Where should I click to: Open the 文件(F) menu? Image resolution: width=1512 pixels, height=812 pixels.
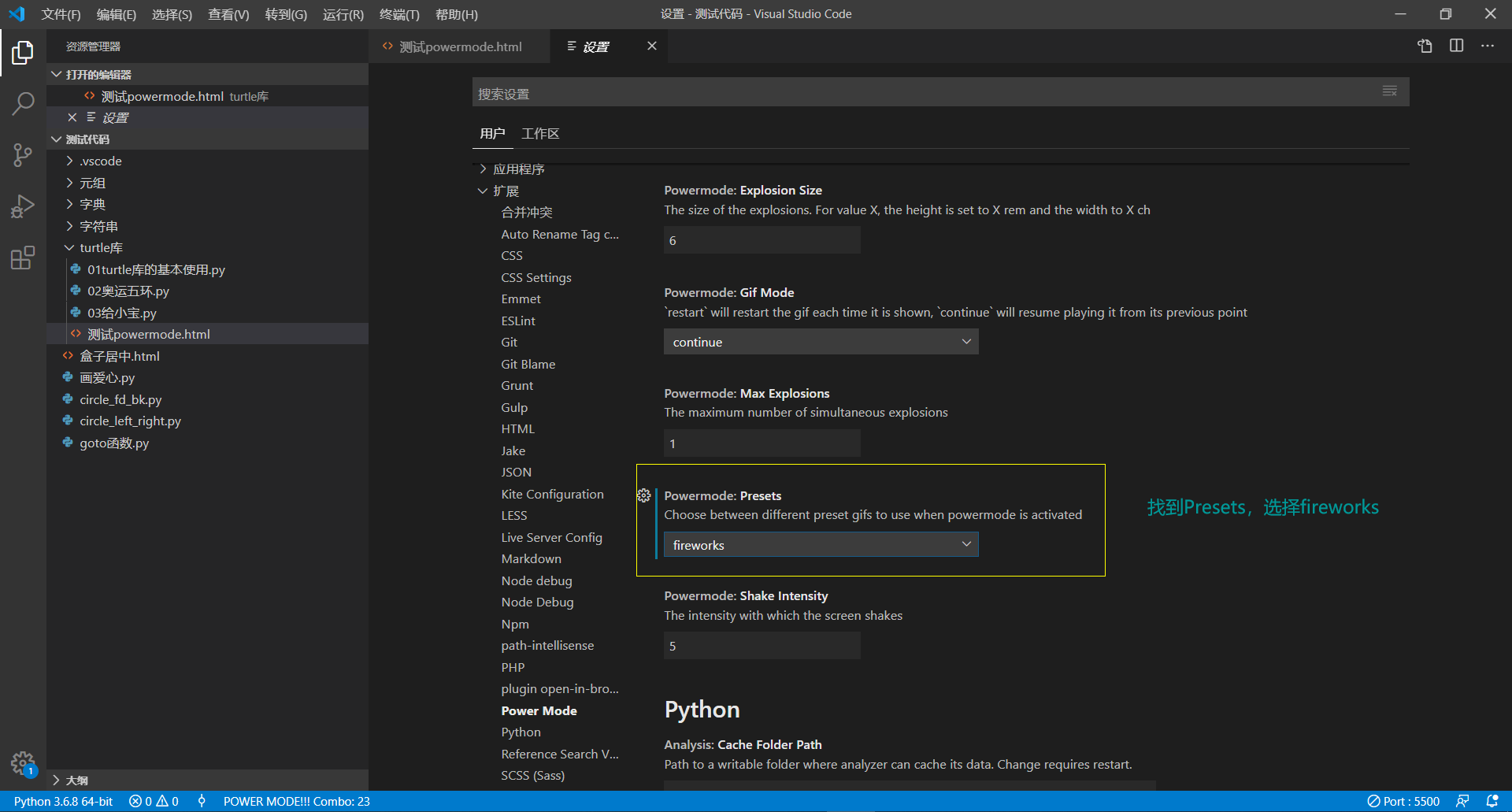click(61, 14)
